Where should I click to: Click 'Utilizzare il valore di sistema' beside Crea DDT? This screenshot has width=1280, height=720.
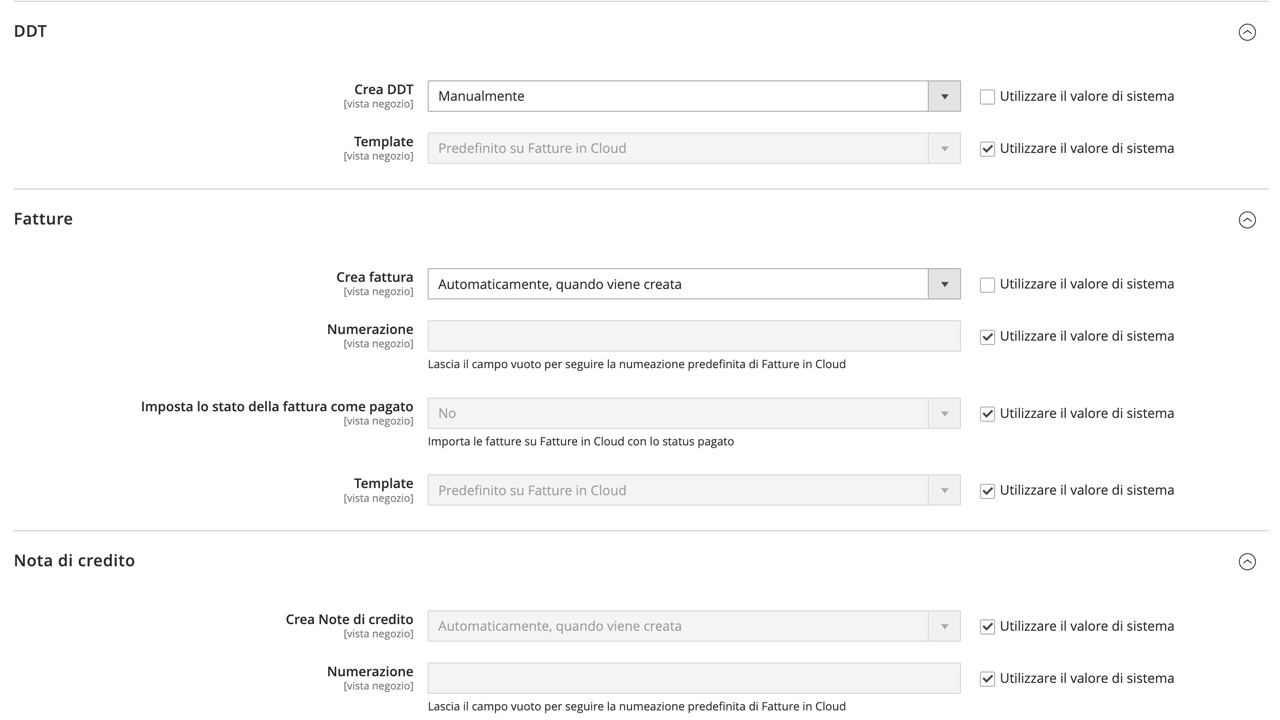1087,96
